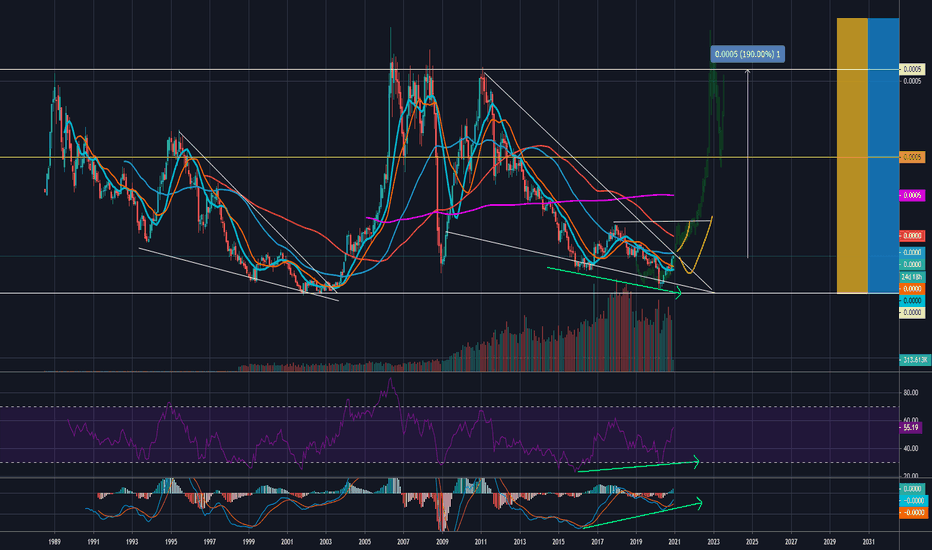Viewport: 932px width, 550px height.
Task: Click the 1995 label on the time axis
Action: coord(171,542)
